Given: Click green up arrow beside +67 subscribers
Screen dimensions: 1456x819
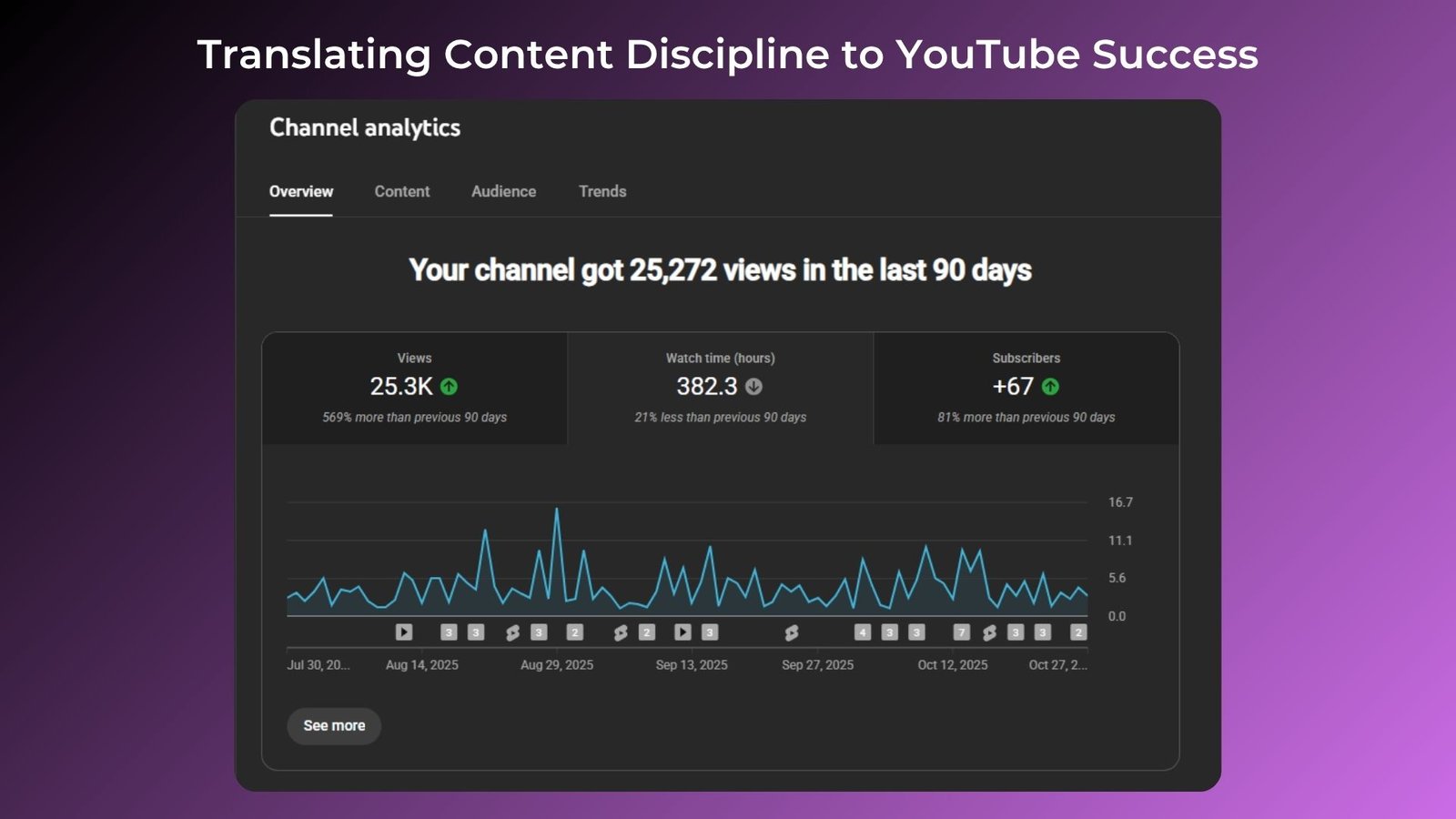Looking at the screenshot, I should (x=1050, y=387).
